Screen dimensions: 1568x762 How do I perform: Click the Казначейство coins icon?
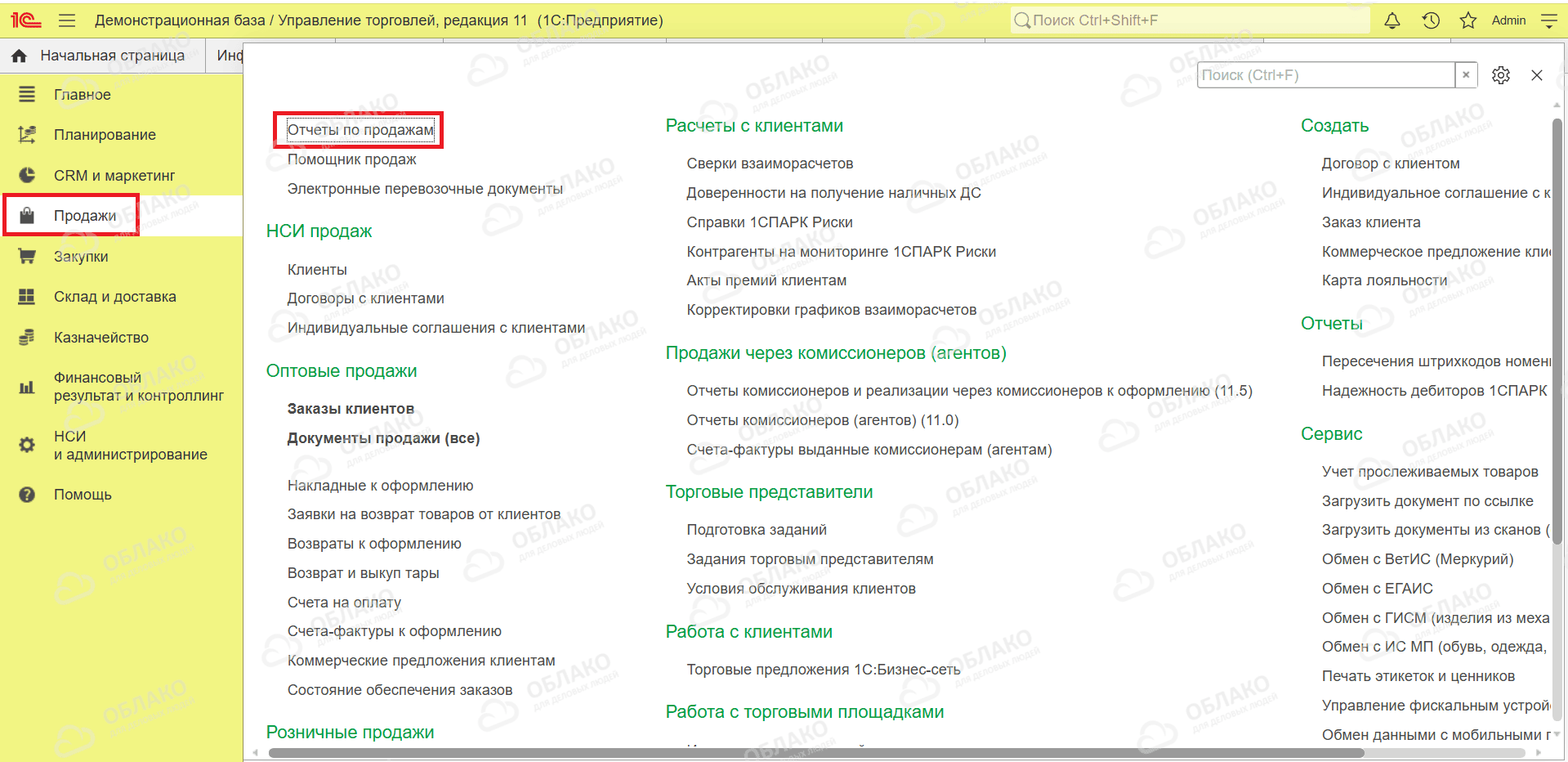(x=27, y=337)
